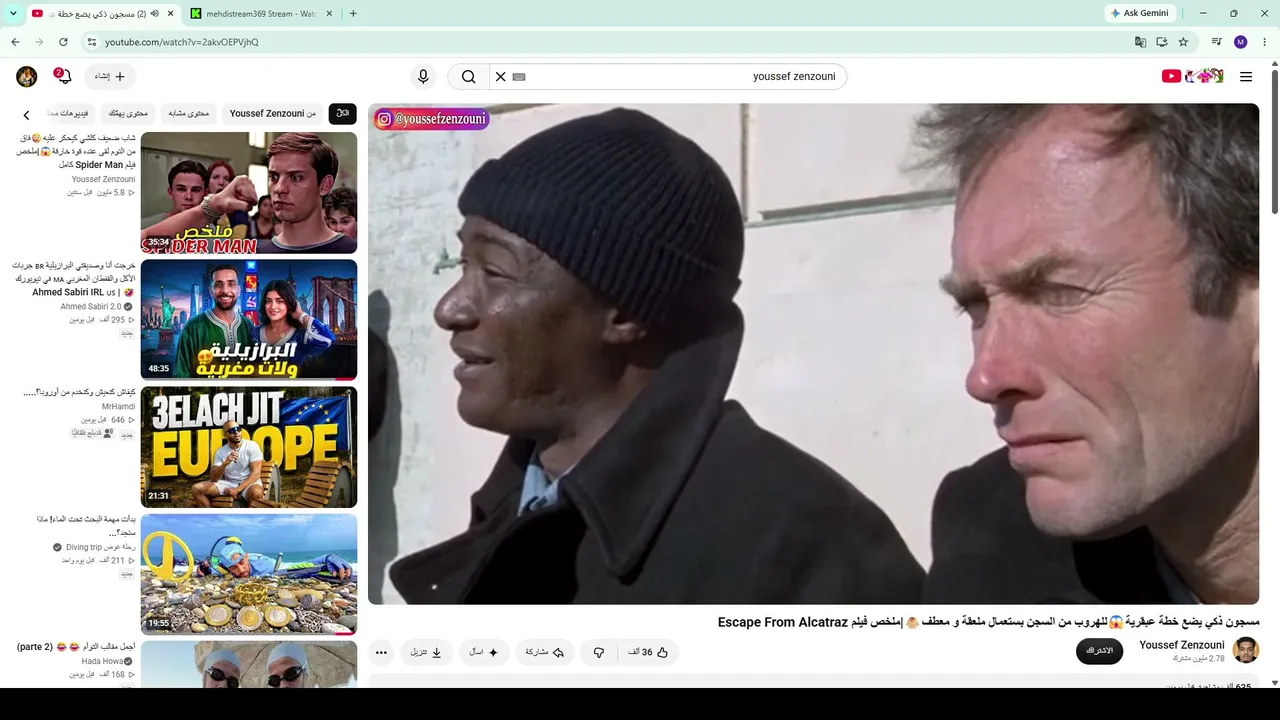Click the YouTube search magnifier button
Screen dimensions: 1280x720
coord(468,77)
